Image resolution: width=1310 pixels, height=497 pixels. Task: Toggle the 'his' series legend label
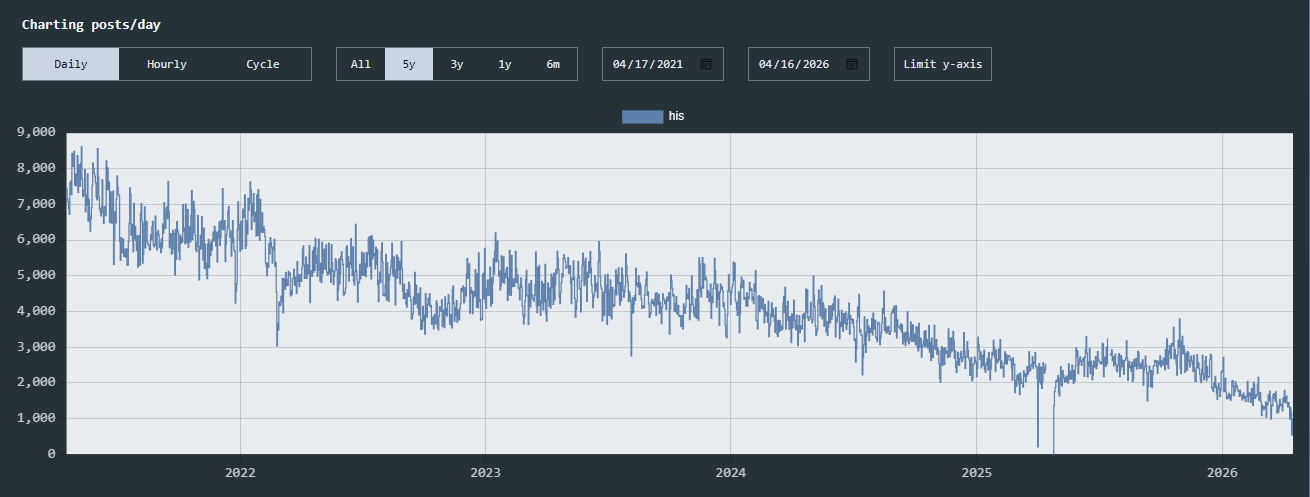click(x=677, y=117)
